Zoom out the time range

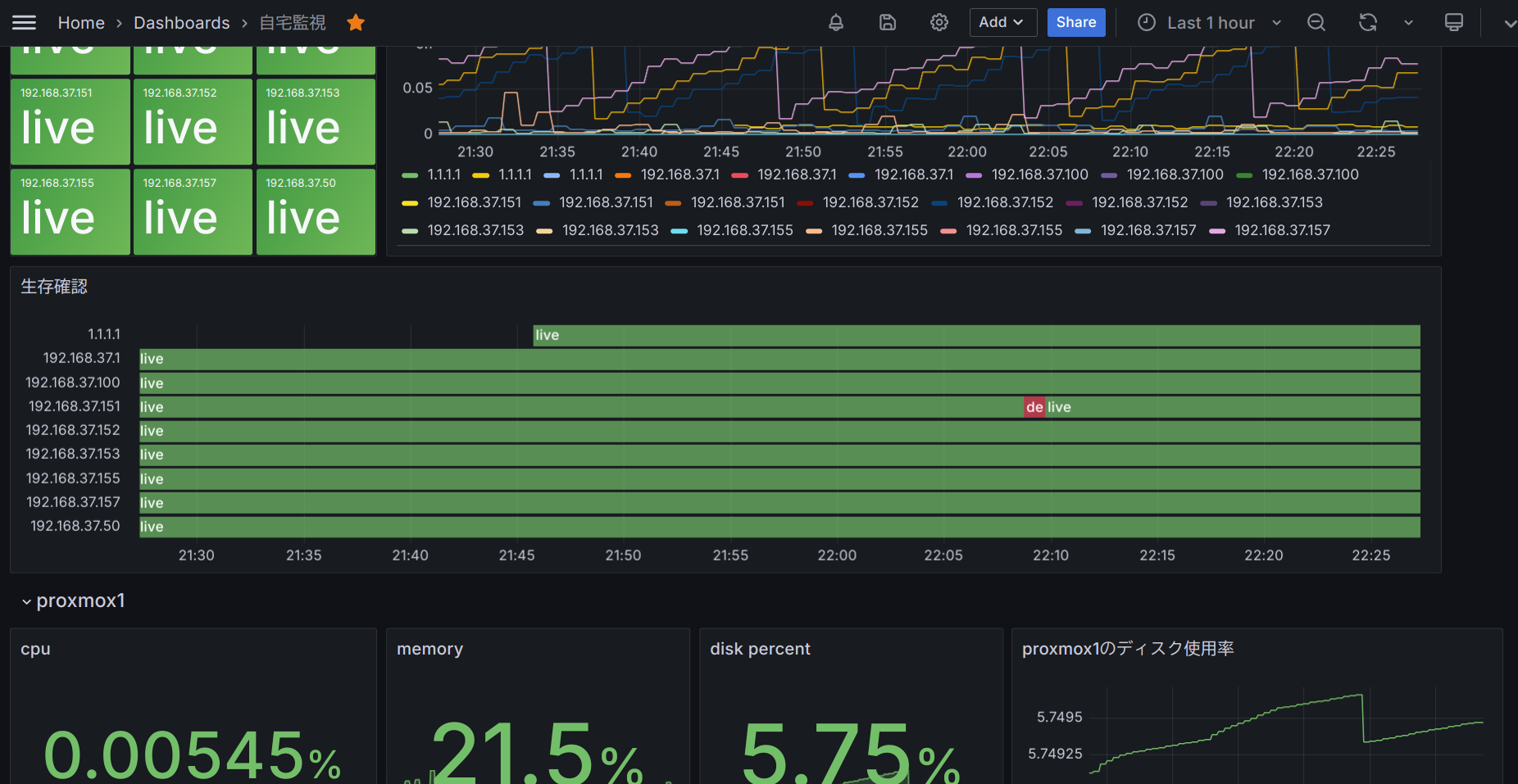1316,23
